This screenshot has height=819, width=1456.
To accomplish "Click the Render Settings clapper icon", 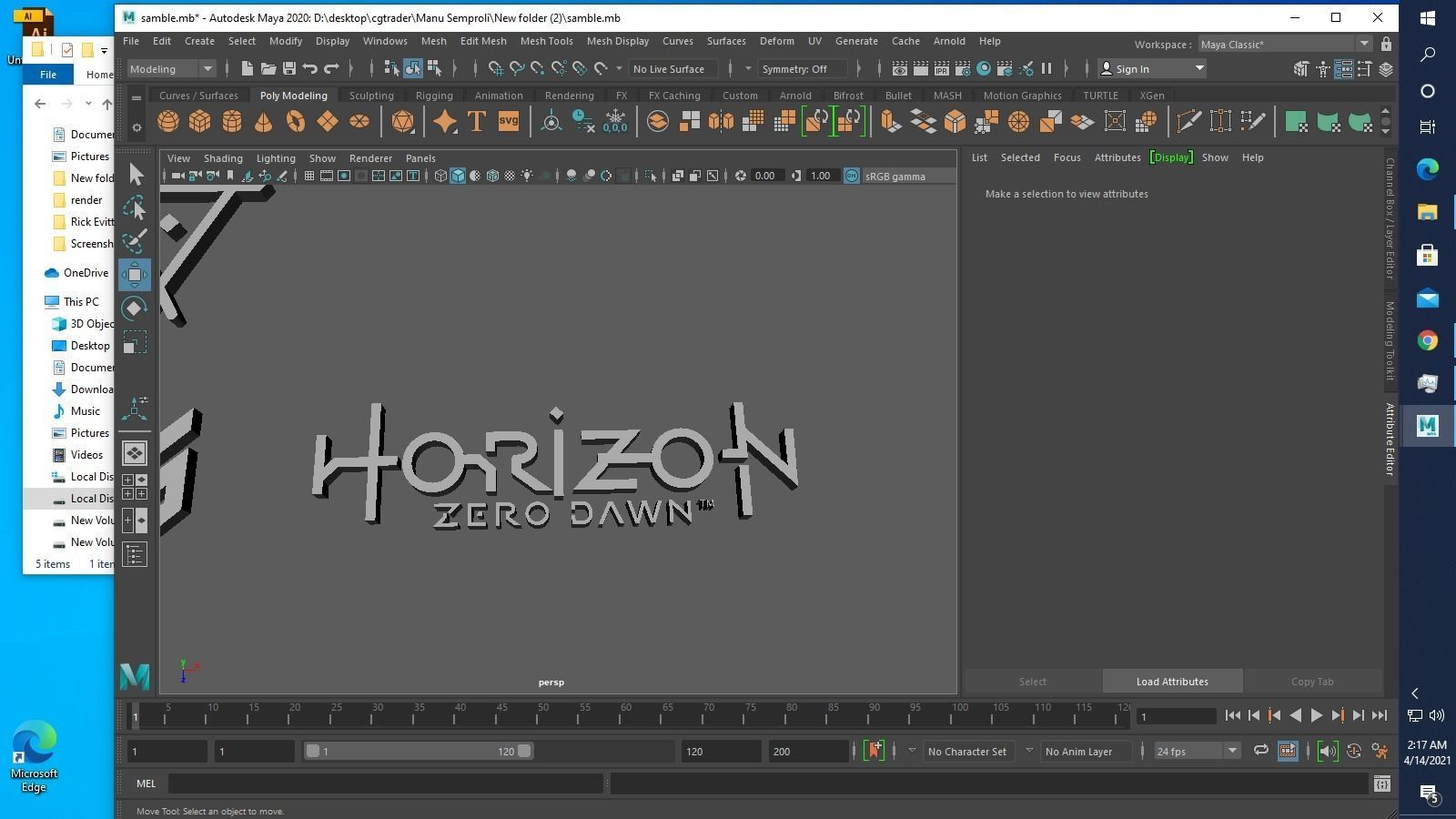I will [x=963, y=68].
